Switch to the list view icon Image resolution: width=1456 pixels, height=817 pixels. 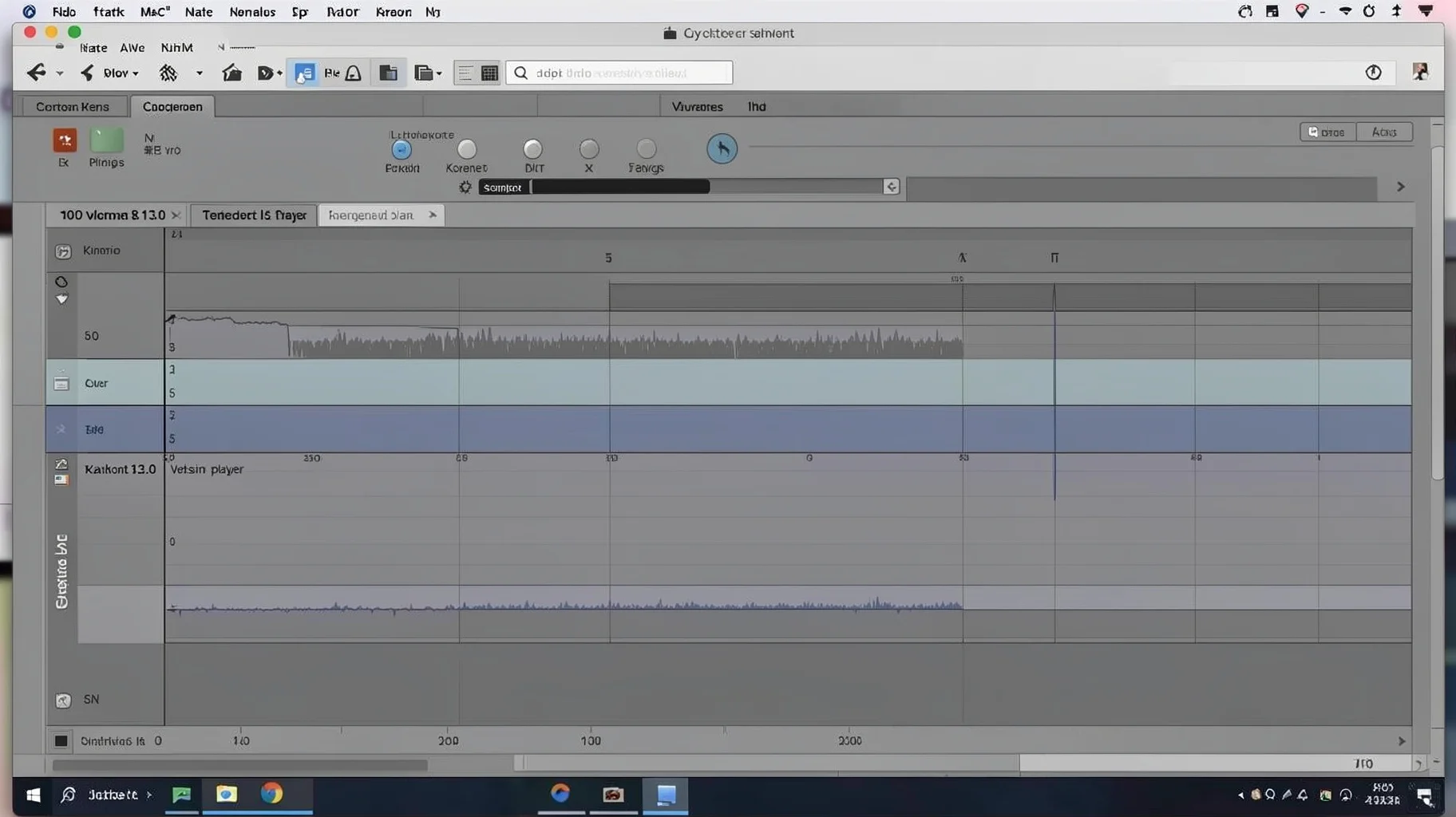[465, 73]
